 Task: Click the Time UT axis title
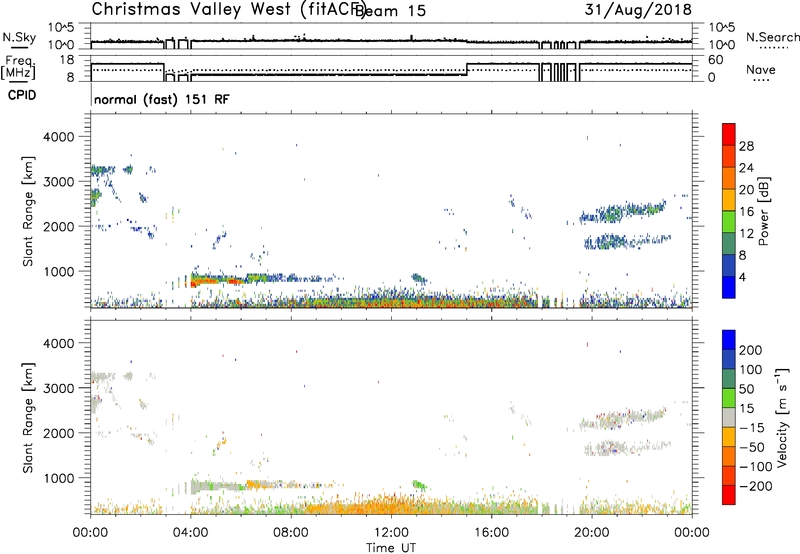tap(391, 548)
